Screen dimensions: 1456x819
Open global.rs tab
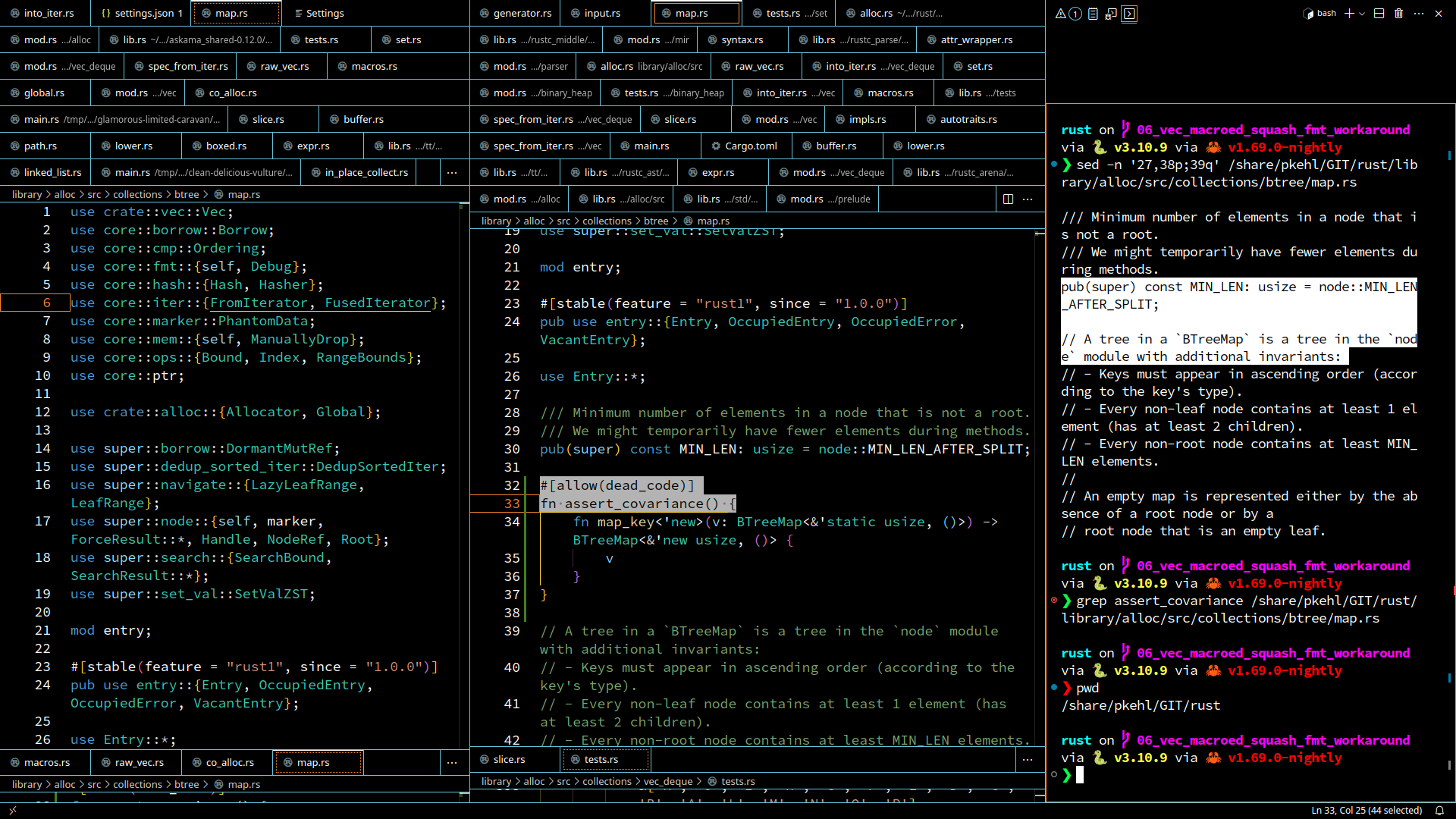(45, 93)
